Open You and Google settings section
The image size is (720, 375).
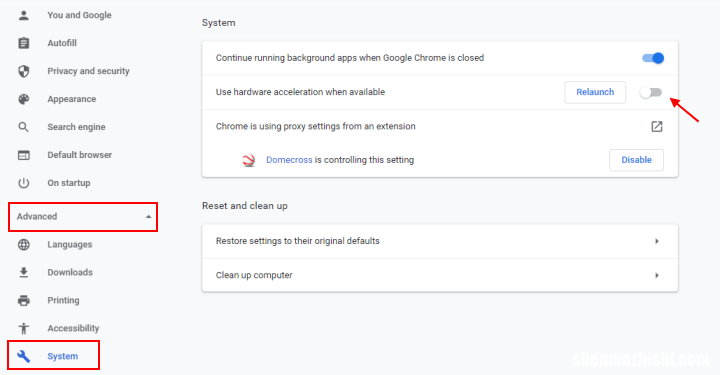pos(79,15)
